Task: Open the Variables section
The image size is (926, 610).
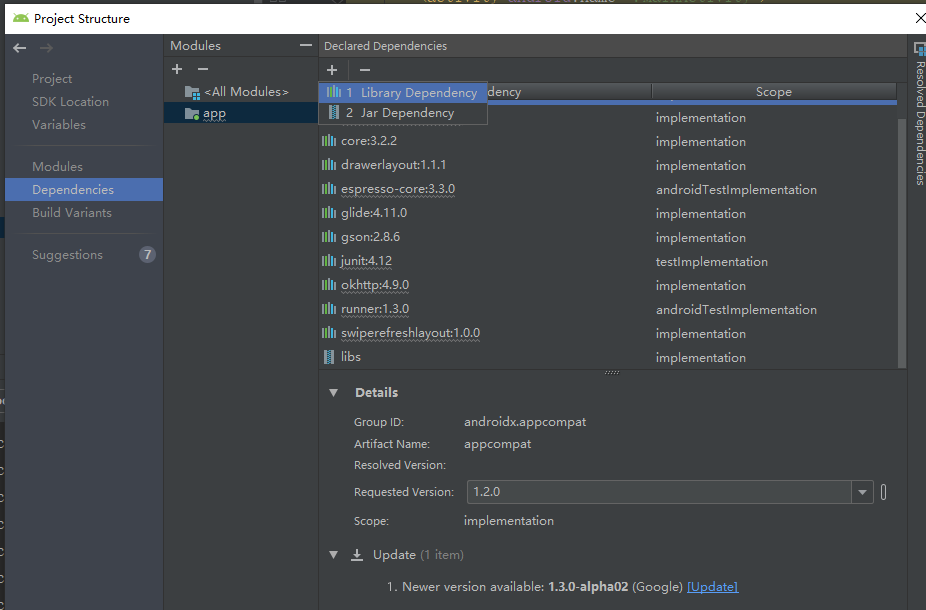Action: pyautogui.click(x=59, y=125)
